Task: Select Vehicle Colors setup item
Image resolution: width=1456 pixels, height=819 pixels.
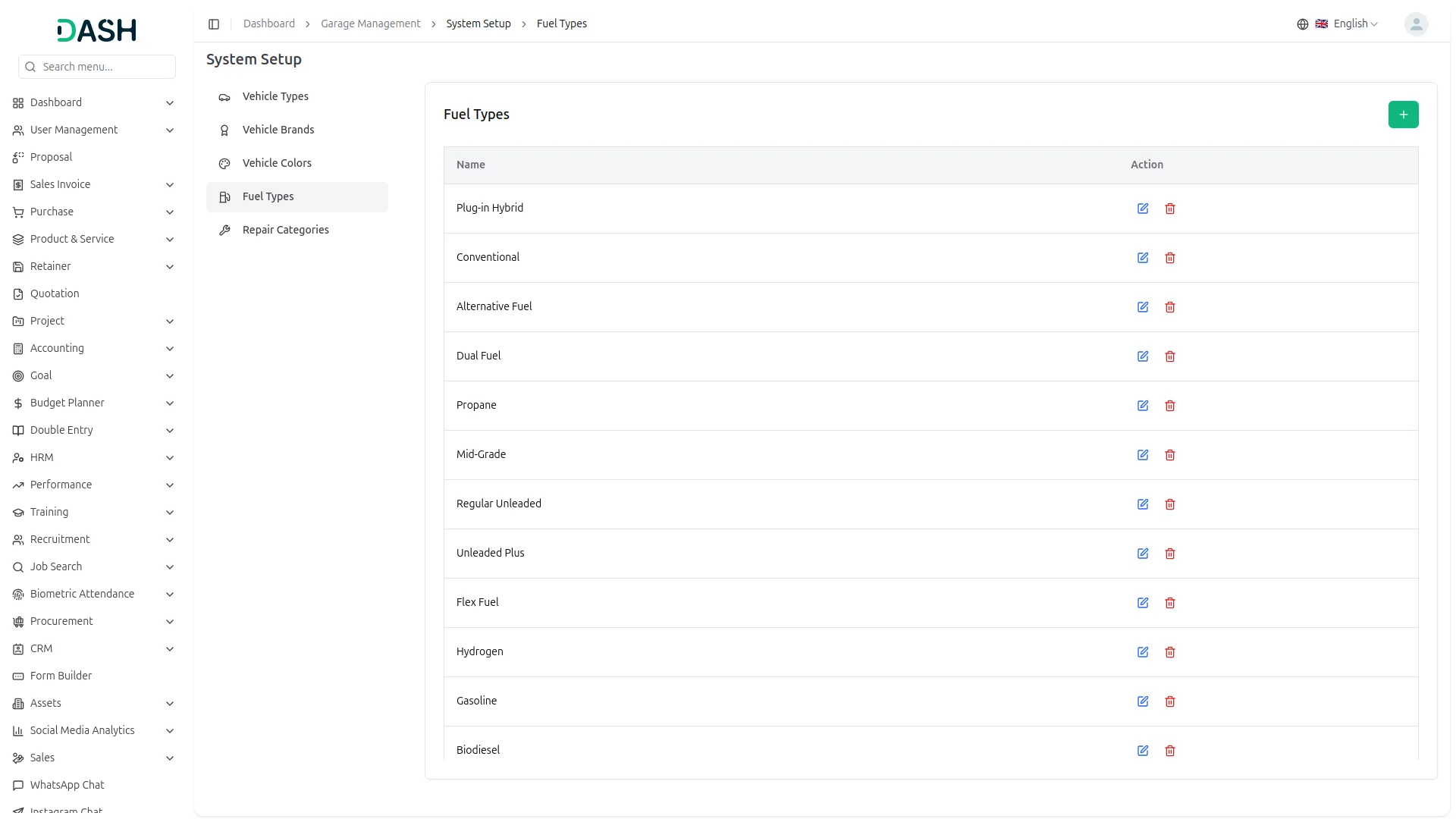Action: pyautogui.click(x=277, y=163)
